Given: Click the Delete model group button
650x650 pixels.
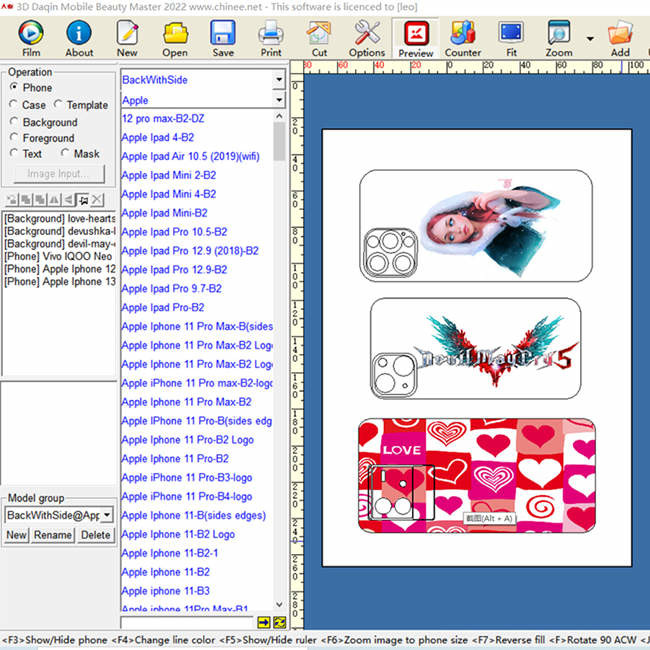Looking at the screenshot, I should (x=95, y=535).
